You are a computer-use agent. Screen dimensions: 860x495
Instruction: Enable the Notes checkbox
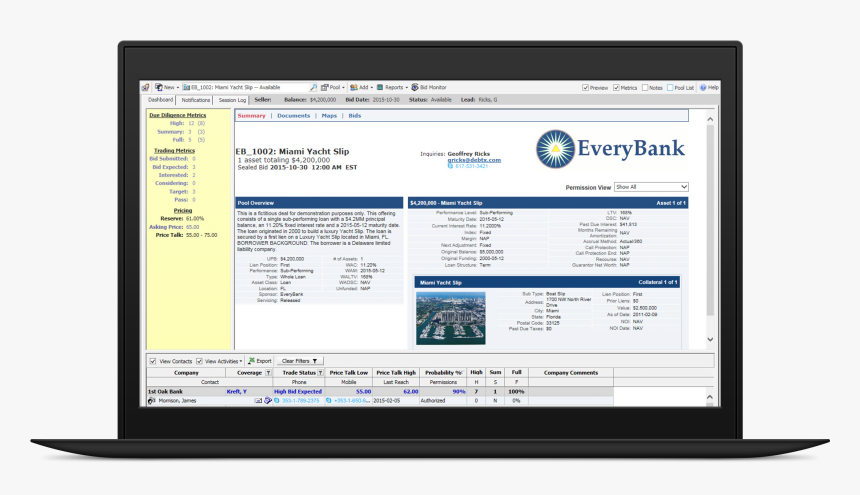(x=645, y=88)
